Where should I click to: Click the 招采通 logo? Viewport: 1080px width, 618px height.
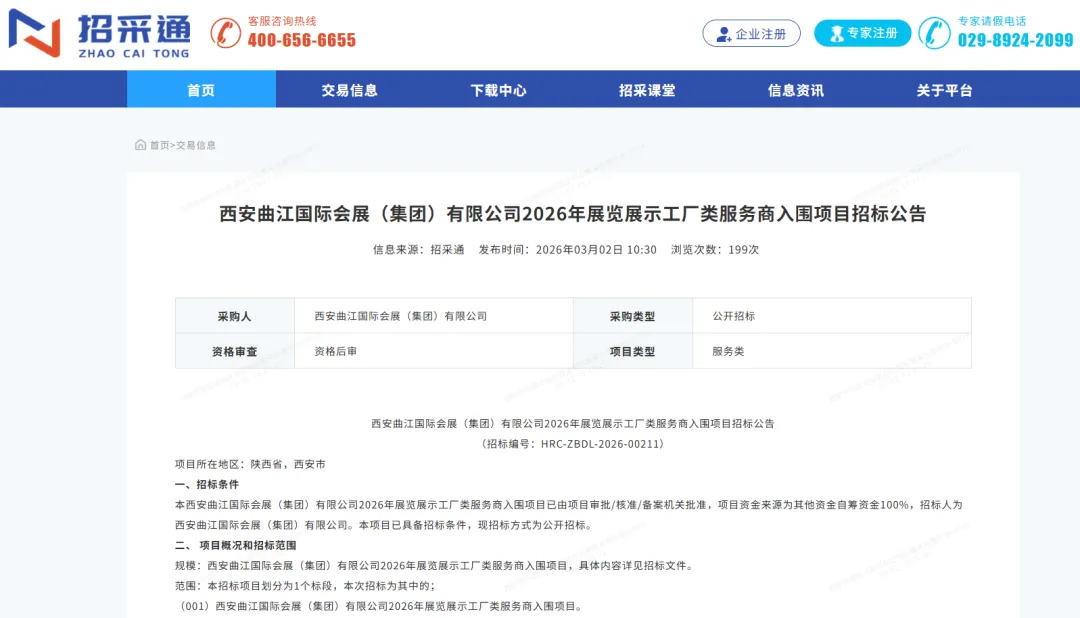pos(99,33)
